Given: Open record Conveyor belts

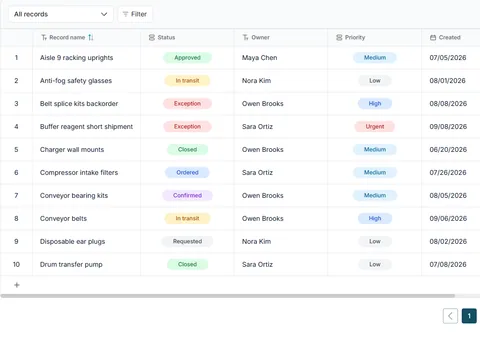Looking at the screenshot, I should (x=63, y=219).
